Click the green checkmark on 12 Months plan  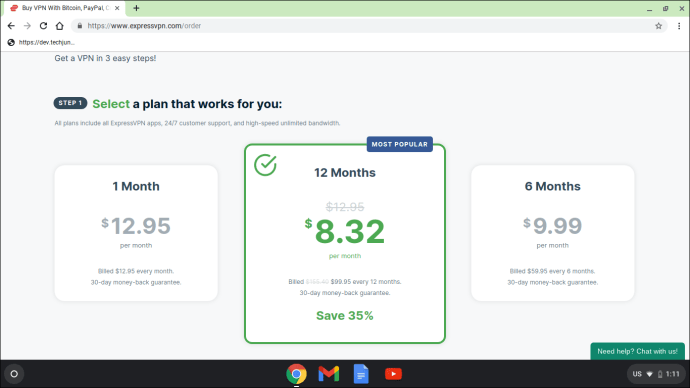pyautogui.click(x=265, y=165)
